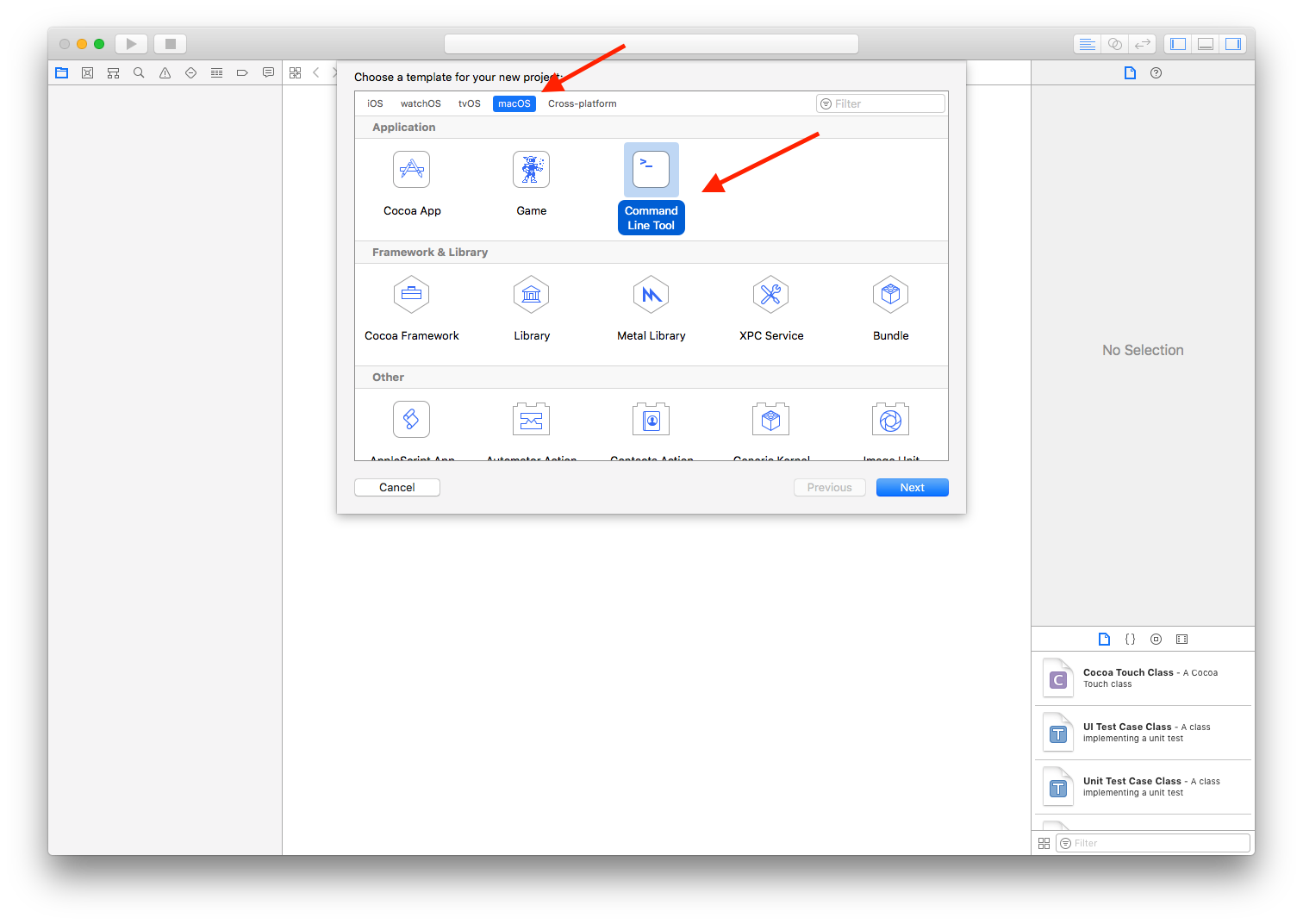Select the Bundle template icon
The image size is (1303, 924).
pos(890,294)
